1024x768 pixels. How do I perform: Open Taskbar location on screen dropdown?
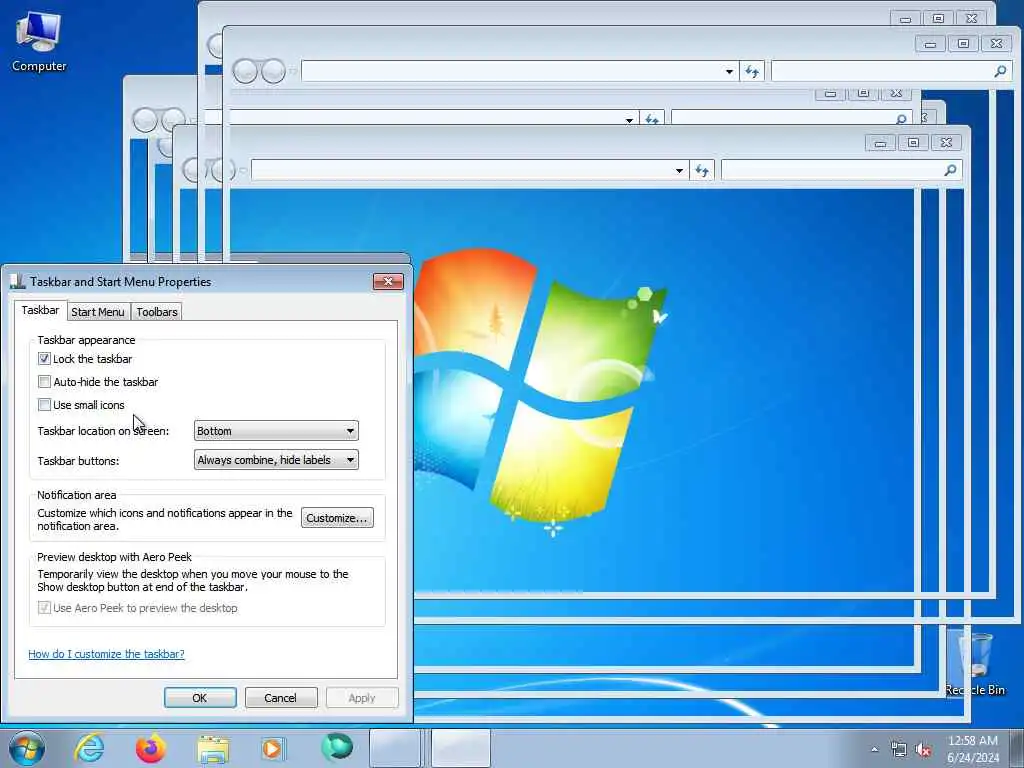pyautogui.click(x=276, y=431)
